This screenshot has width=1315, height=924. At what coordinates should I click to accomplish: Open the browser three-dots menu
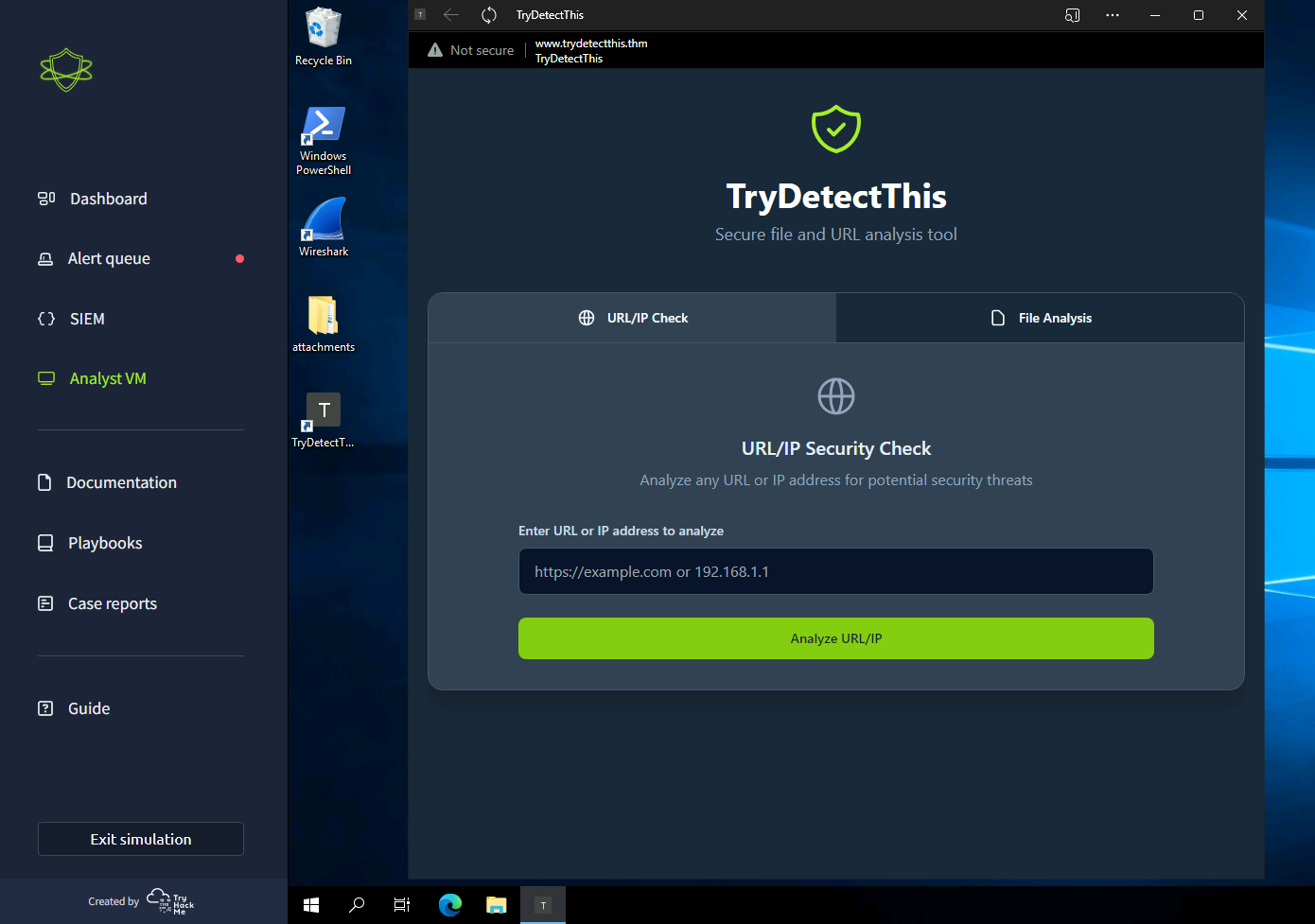[1113, 15]
